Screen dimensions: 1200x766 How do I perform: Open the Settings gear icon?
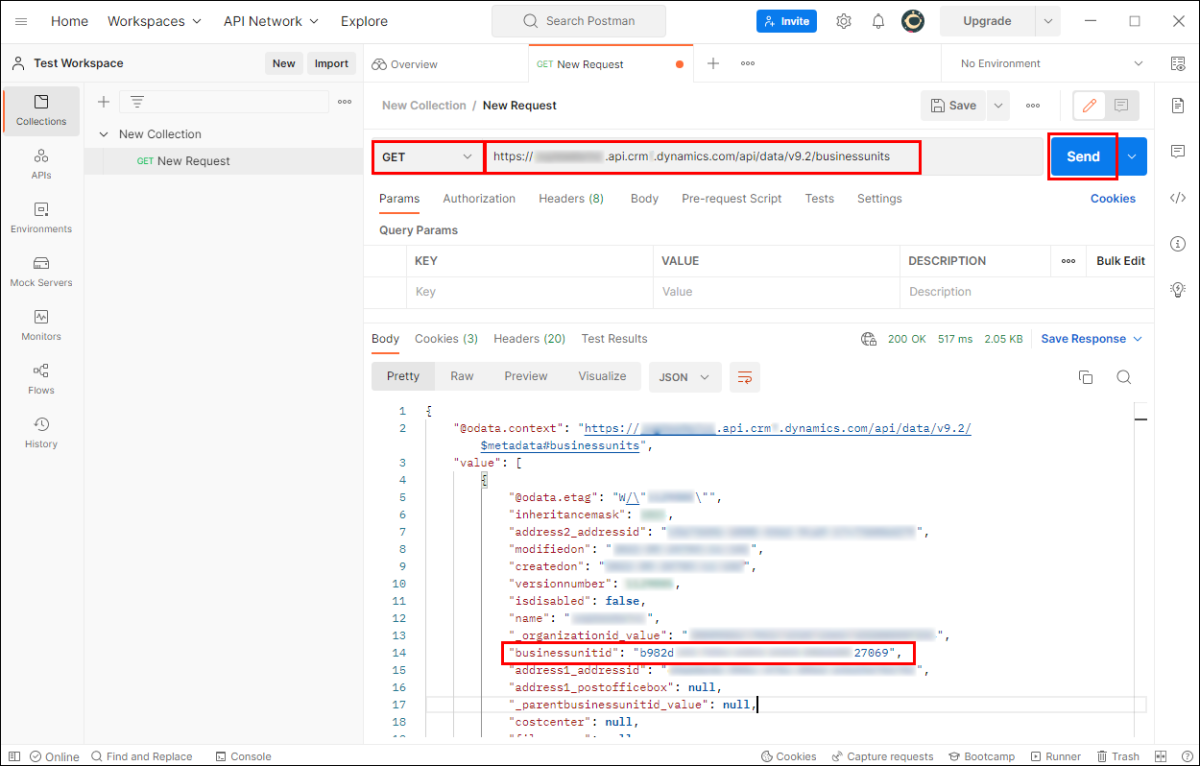coord(844,21)
